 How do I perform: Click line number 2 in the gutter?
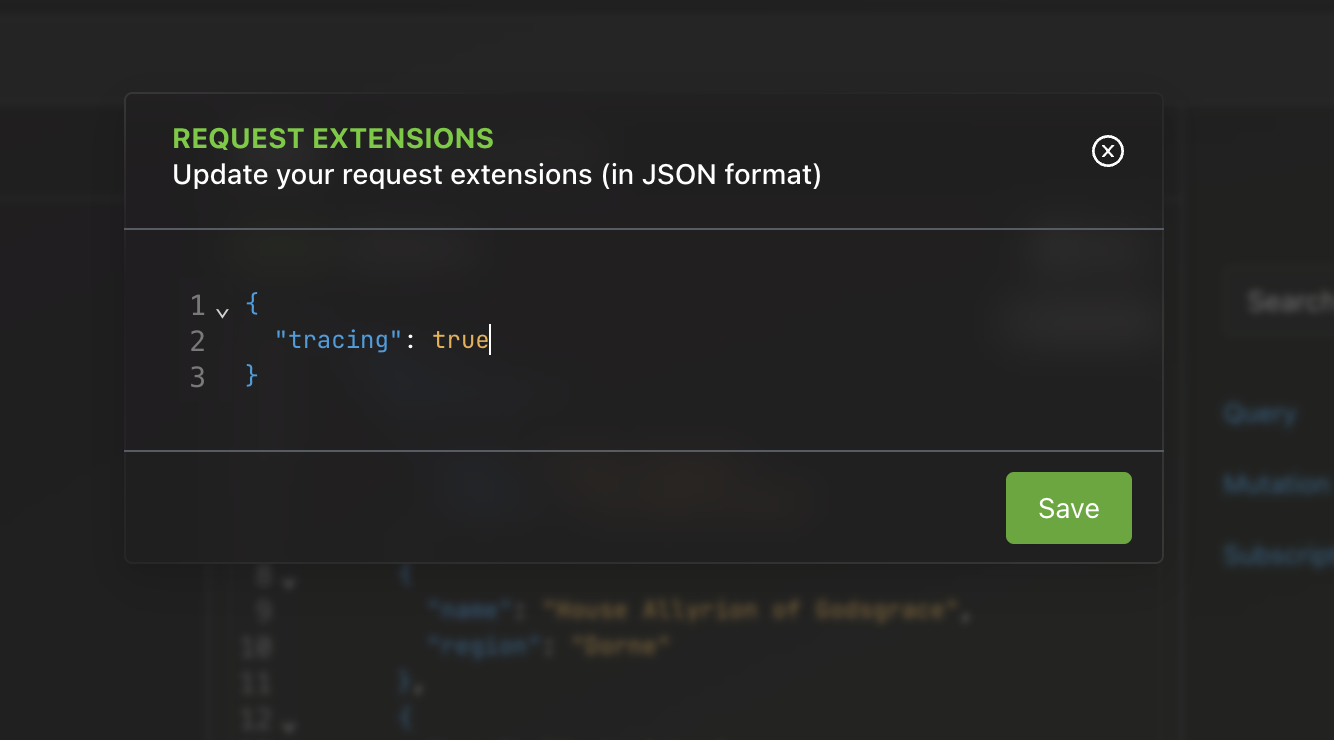[197, 341]
